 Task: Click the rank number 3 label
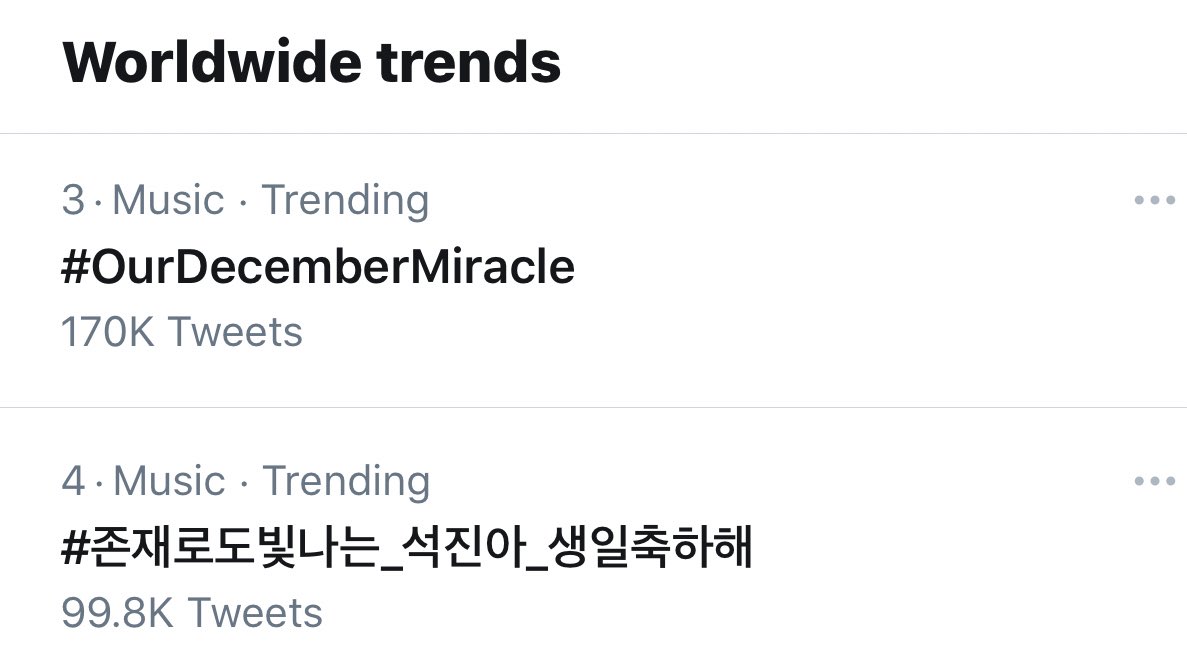click(x=73, y=200)
